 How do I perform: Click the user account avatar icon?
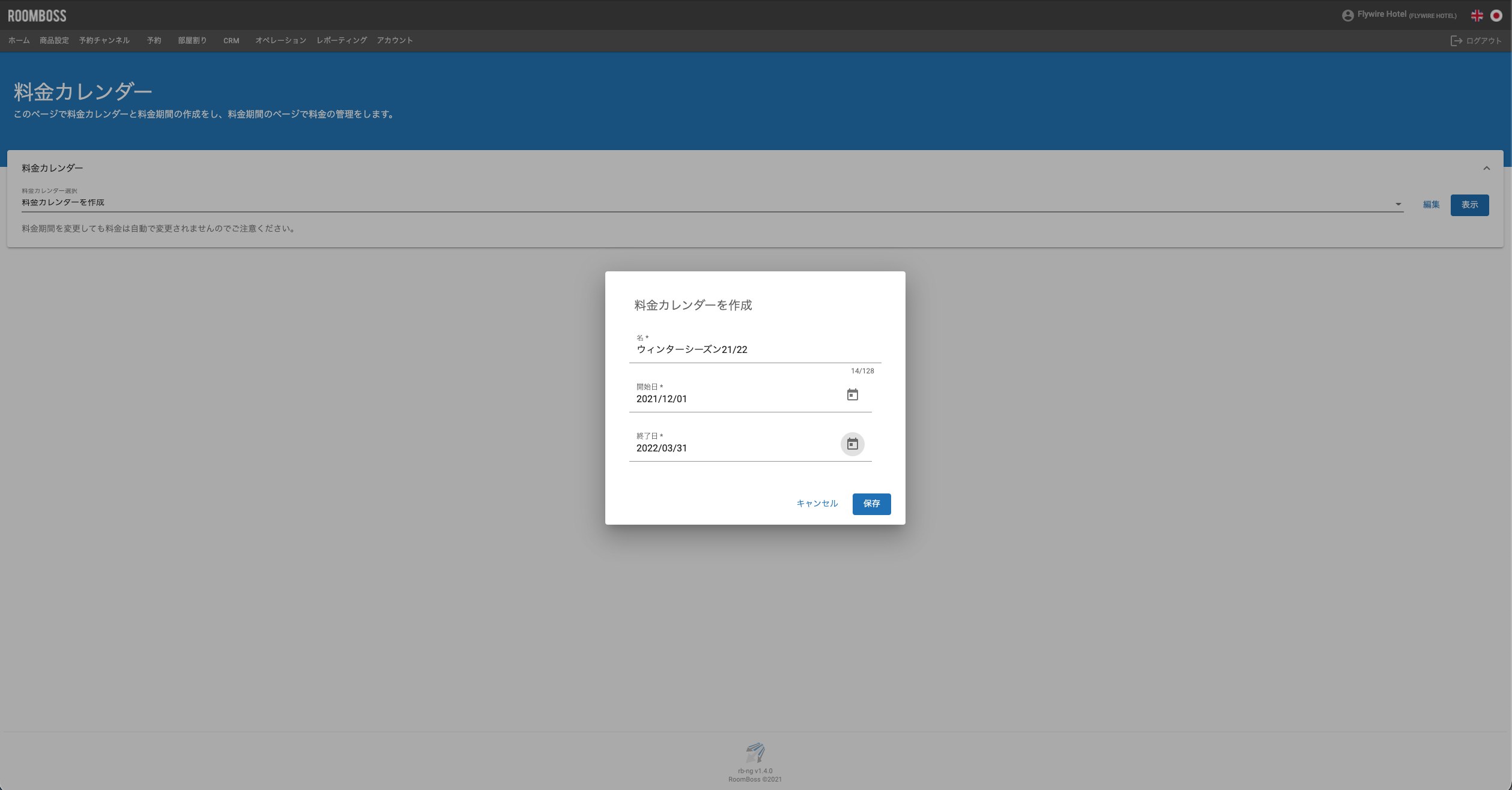click(x=1347, y=16)
